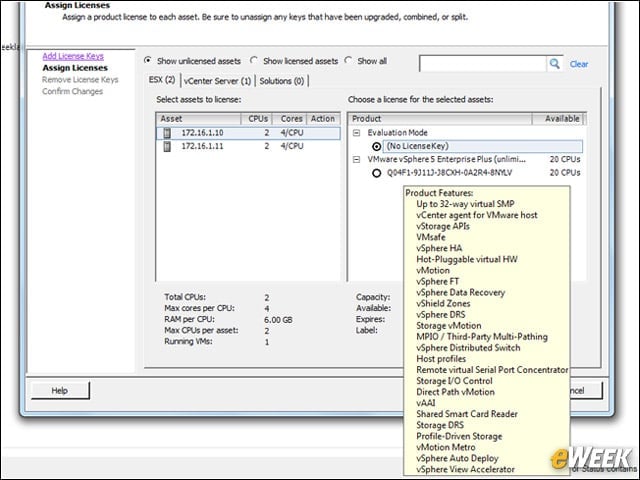This screenshot has width=640, height=480.
Task: Click license key text Q04F1-9J11J-J8CXH-0A2R4-8NYLV
Action: click(x=449, y=173)
